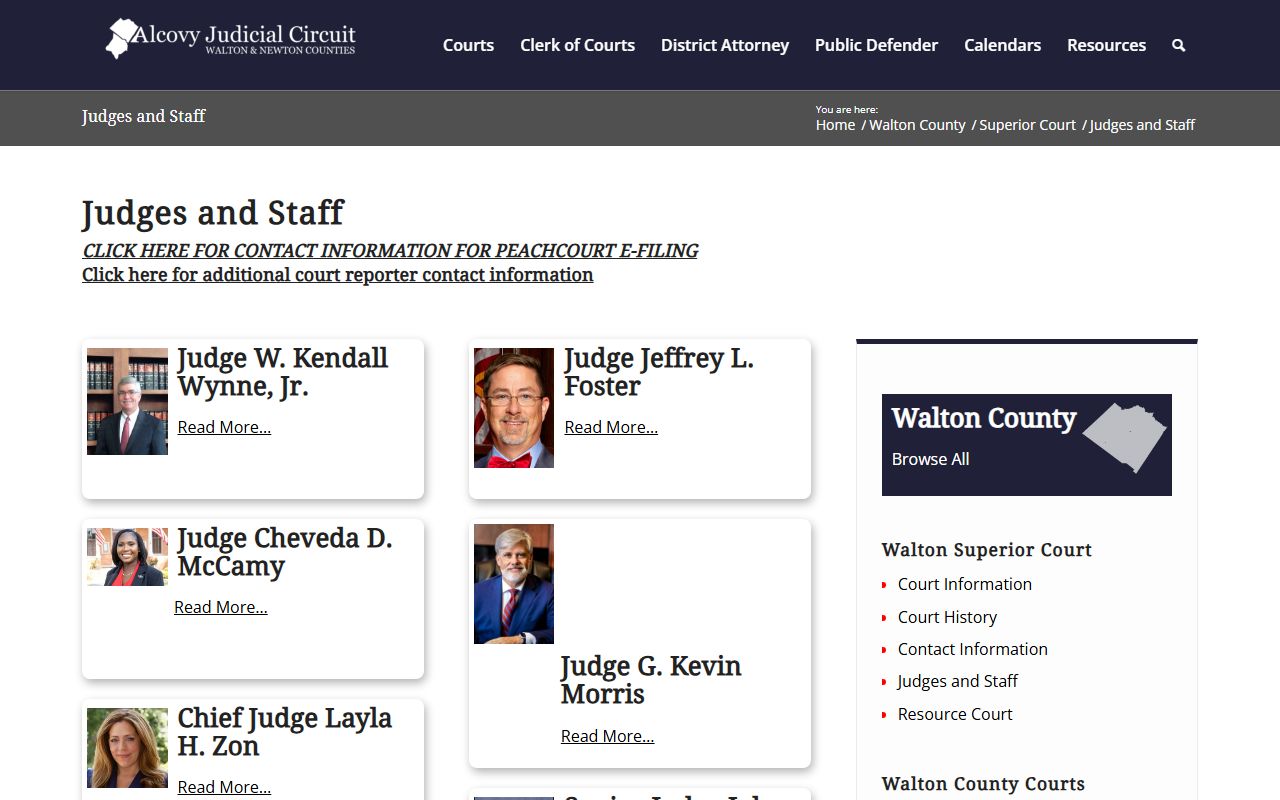The image size is (1280, 800).
Task: Go to Home in the breadcrumb
Action: [835, 125]
